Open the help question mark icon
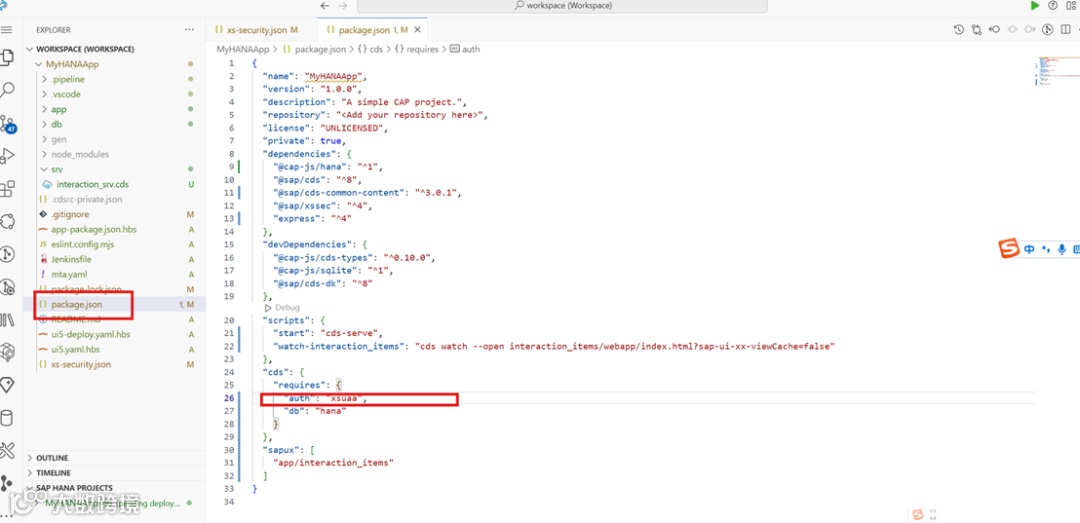The width and height of the screenshot is (1080, 523). click(1052, 6)
